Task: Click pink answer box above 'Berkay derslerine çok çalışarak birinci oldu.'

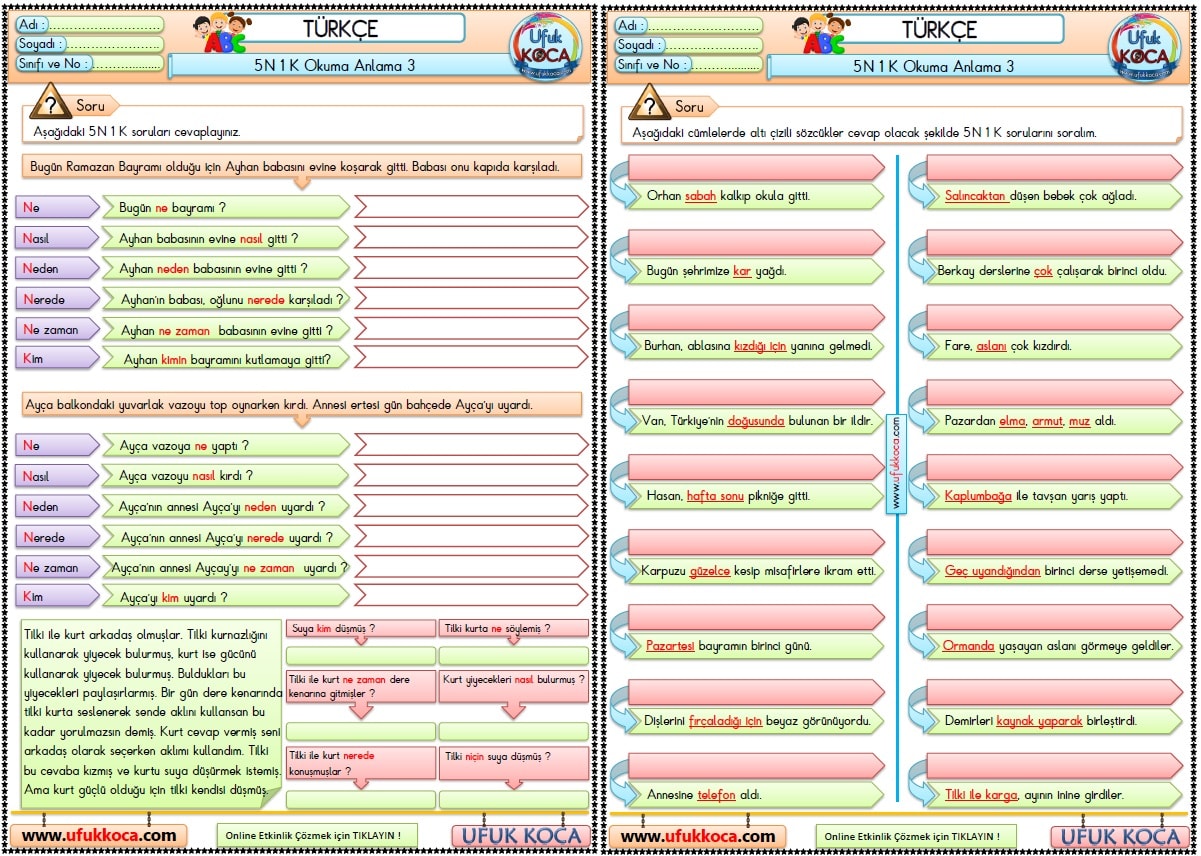Action: coord(1055,242)
